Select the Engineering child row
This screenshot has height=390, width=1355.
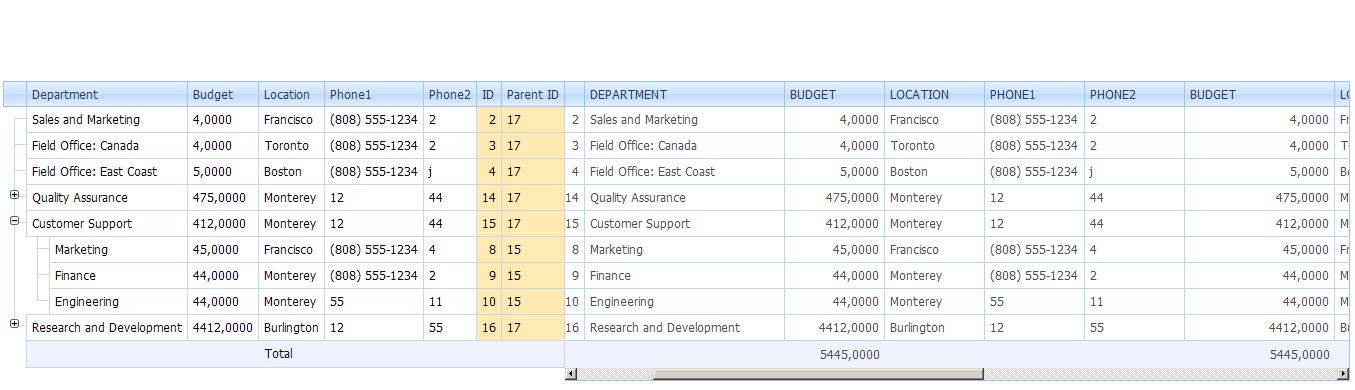pyautogui.click(x=295, y=302)
